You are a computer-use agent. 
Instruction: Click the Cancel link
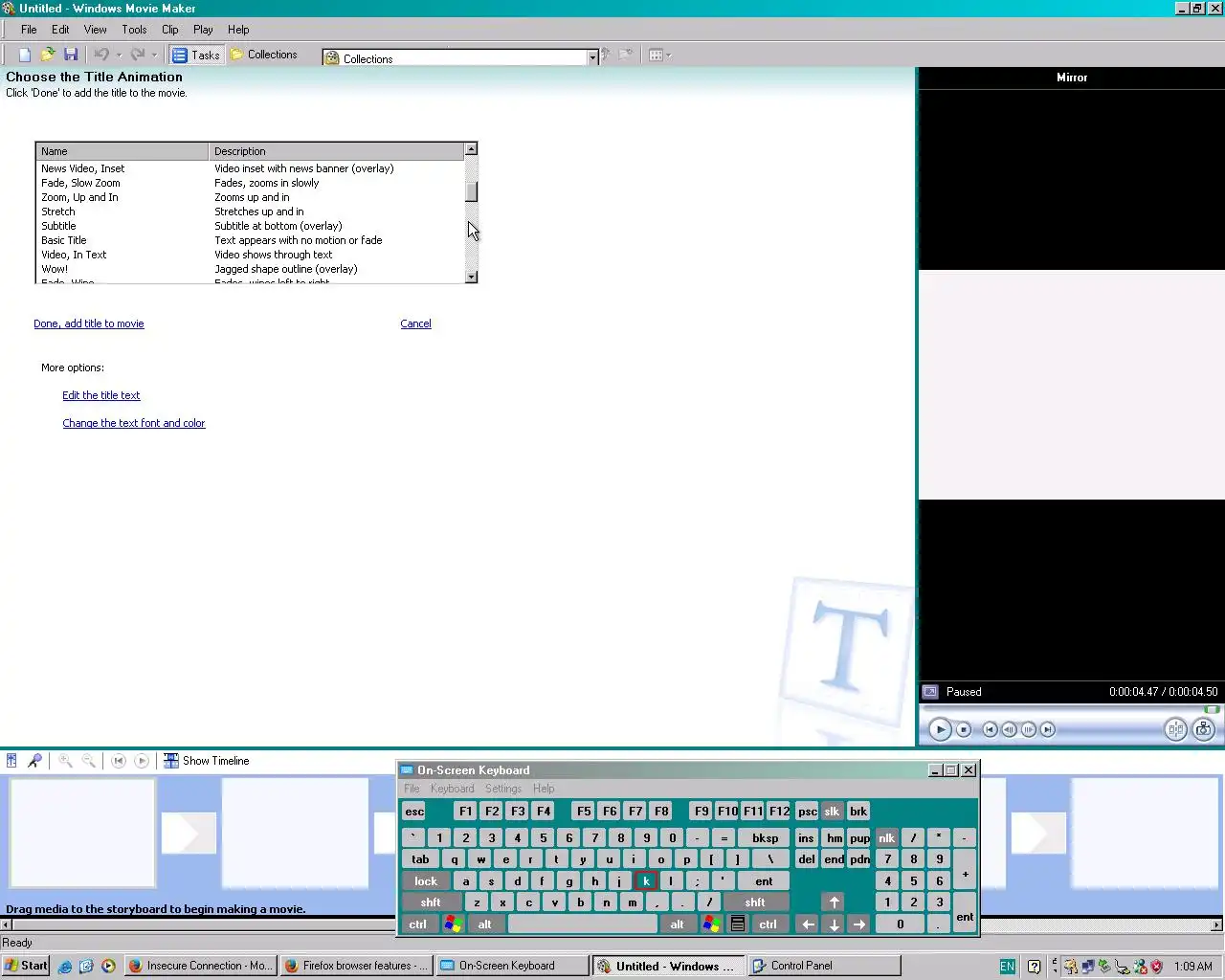point(415,323)
